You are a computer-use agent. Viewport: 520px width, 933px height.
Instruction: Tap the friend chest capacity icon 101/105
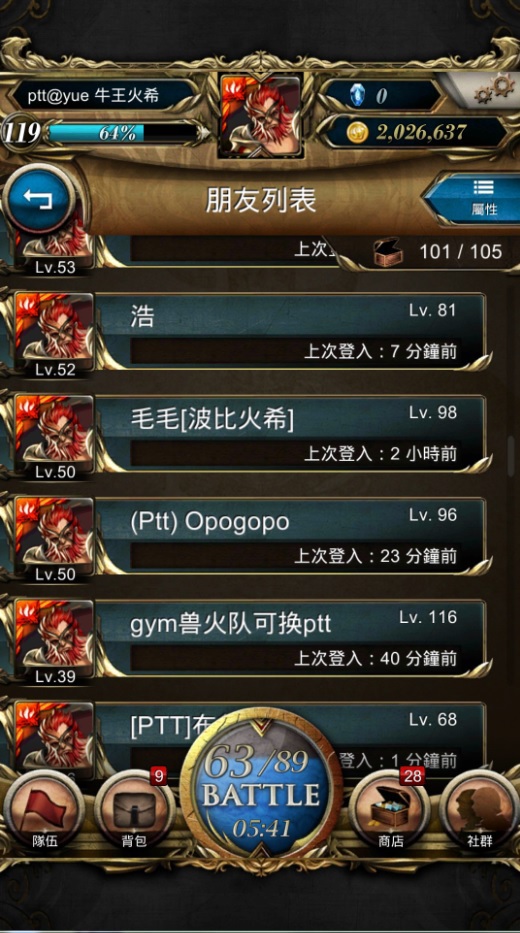[388, 252]
